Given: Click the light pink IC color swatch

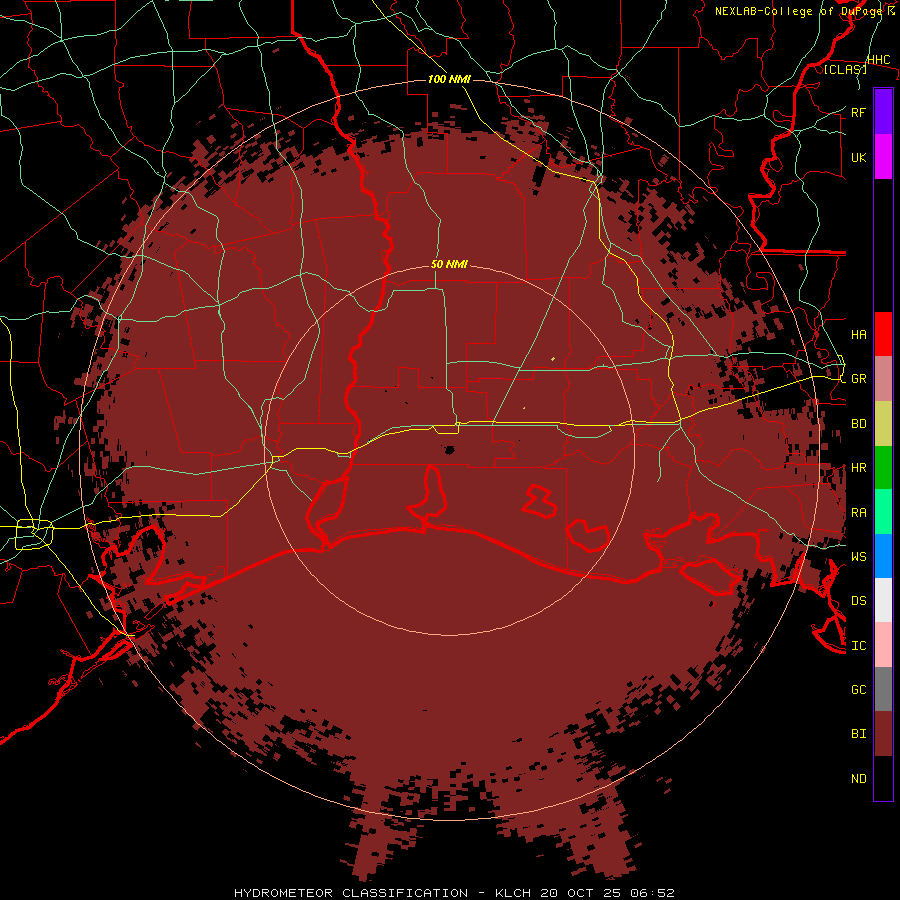Looking at the screenshot, I should (x=883, y=645).
